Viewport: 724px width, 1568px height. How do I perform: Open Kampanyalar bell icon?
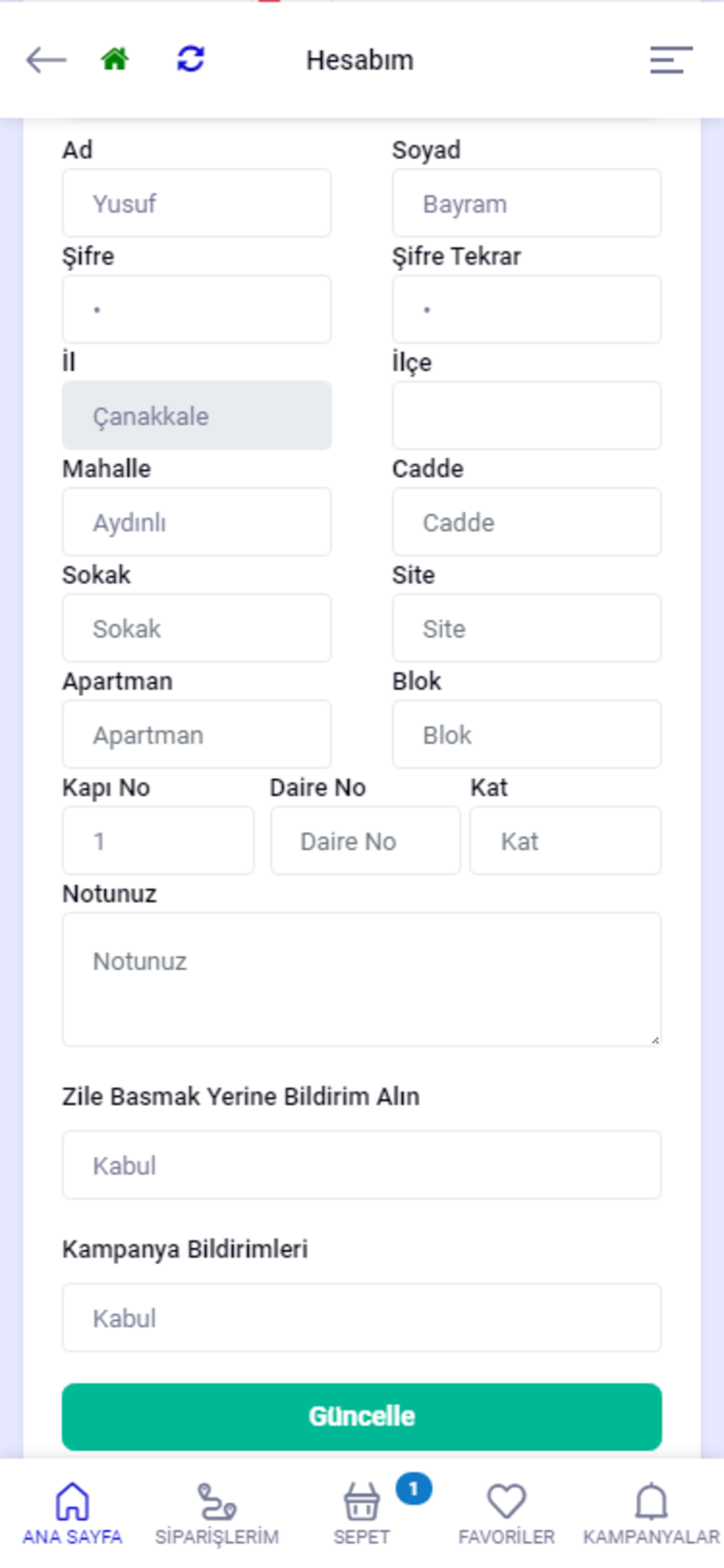pos(650,1502)
